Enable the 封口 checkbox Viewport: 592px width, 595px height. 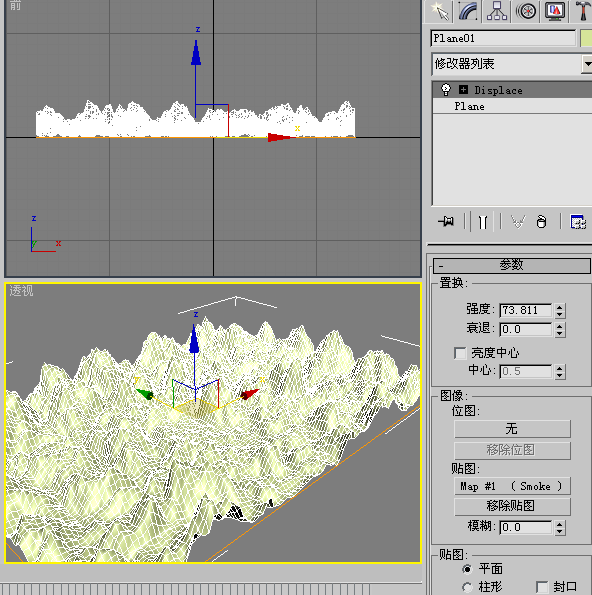point(542,587)
